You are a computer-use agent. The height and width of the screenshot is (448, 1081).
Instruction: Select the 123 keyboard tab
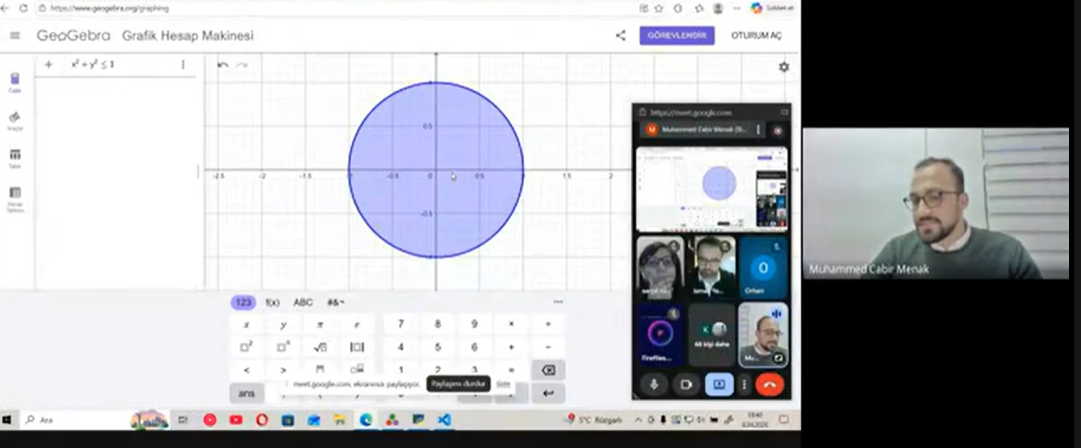tap(243, 303)
